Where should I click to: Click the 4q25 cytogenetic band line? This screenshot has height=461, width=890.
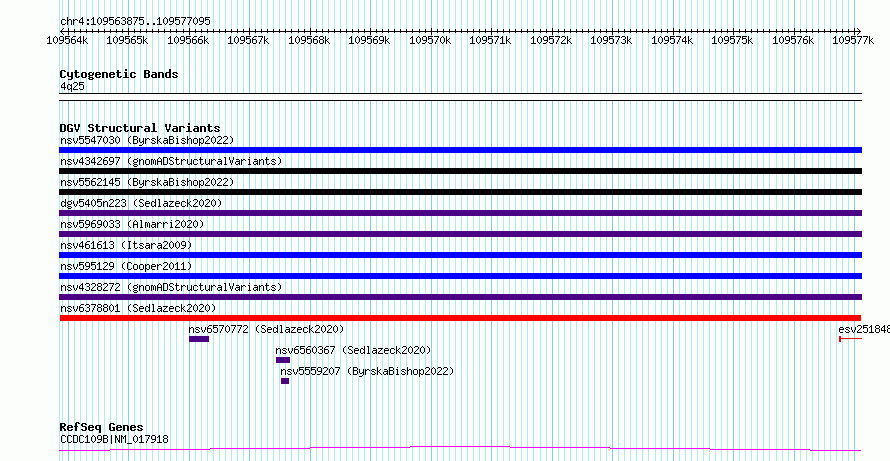(460, 97)
